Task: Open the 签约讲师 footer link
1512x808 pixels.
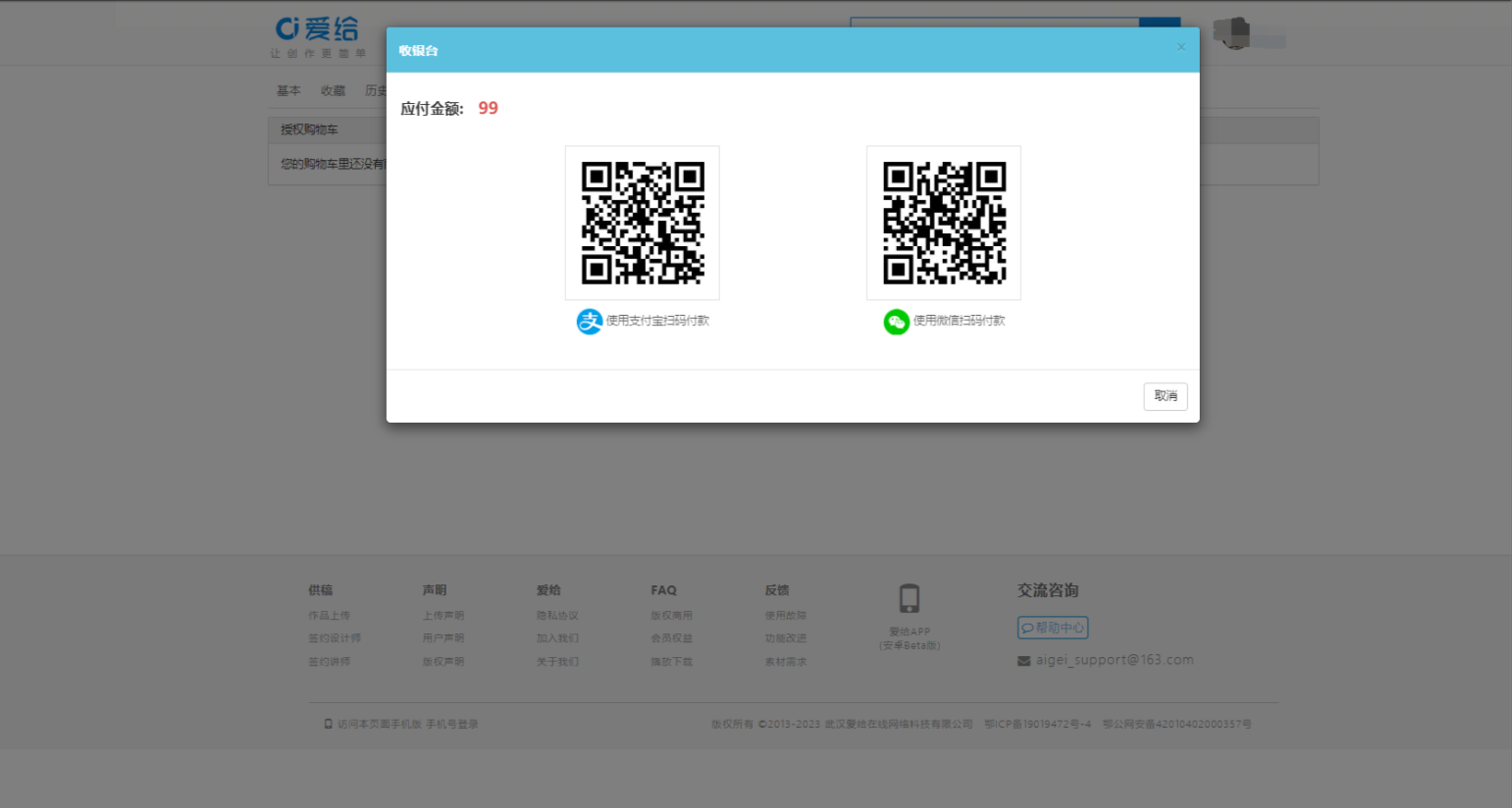Action: pyautogui.click(x=330, y=662)
